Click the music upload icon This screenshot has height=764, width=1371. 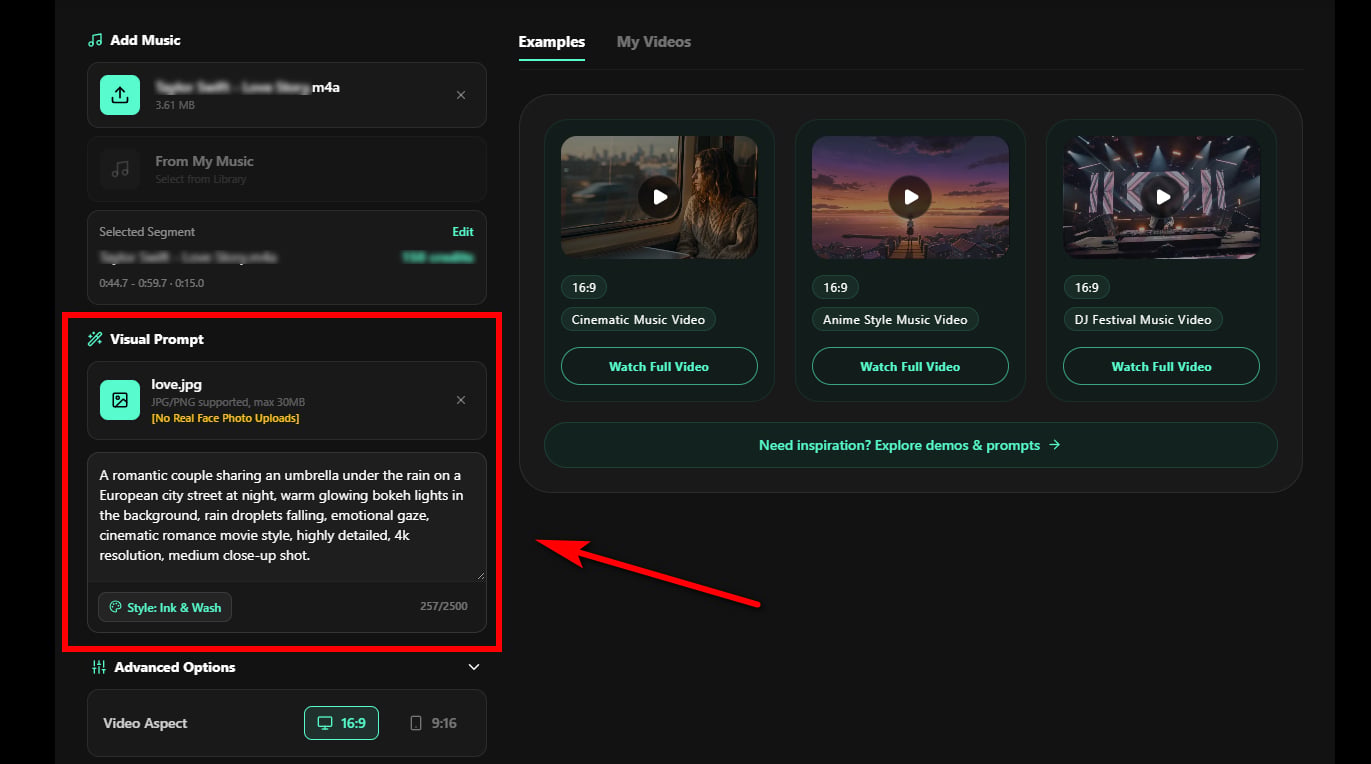119,95
